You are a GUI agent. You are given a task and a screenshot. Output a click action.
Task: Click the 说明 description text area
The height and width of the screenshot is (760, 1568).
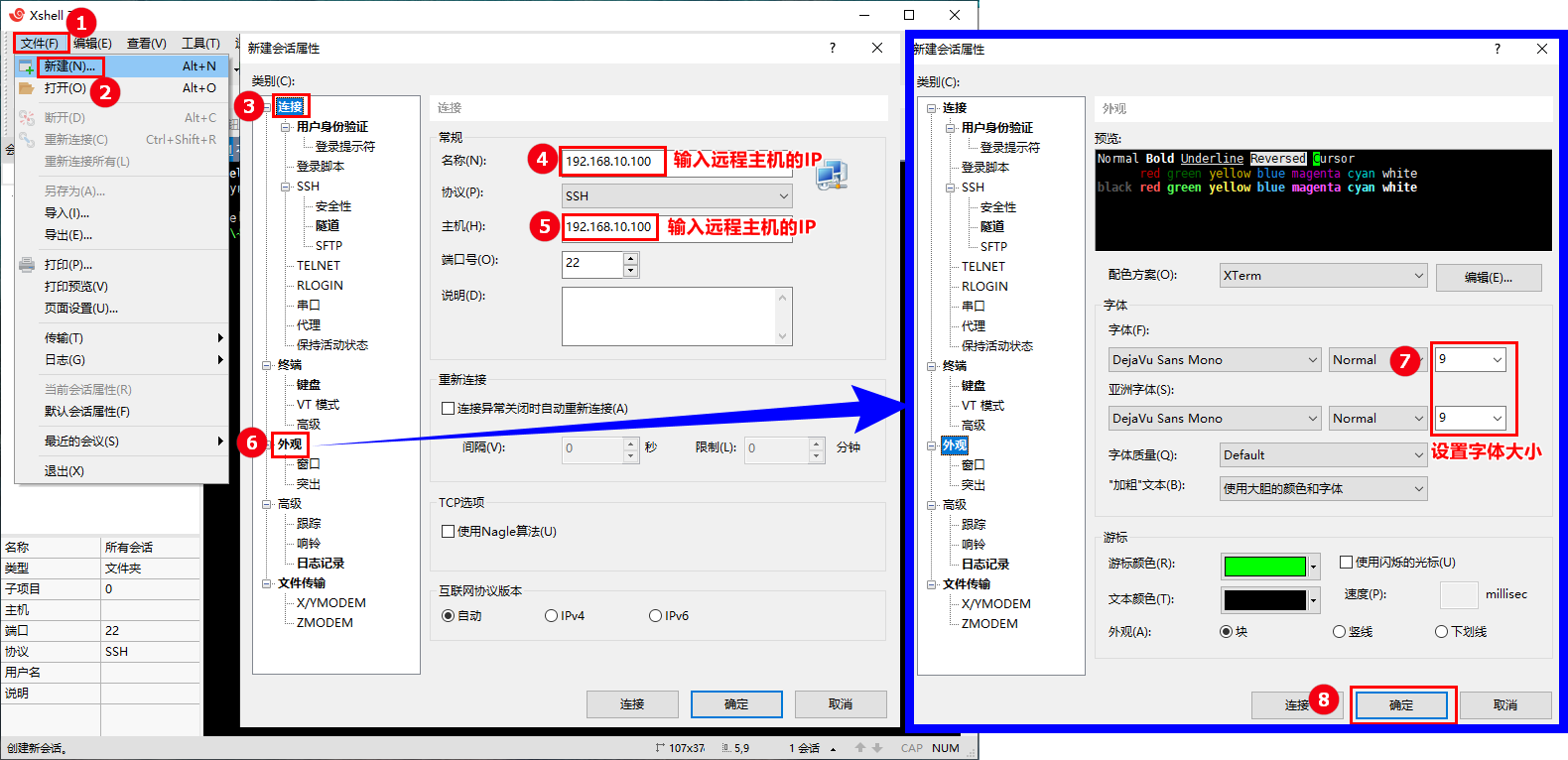pos(677,317)
